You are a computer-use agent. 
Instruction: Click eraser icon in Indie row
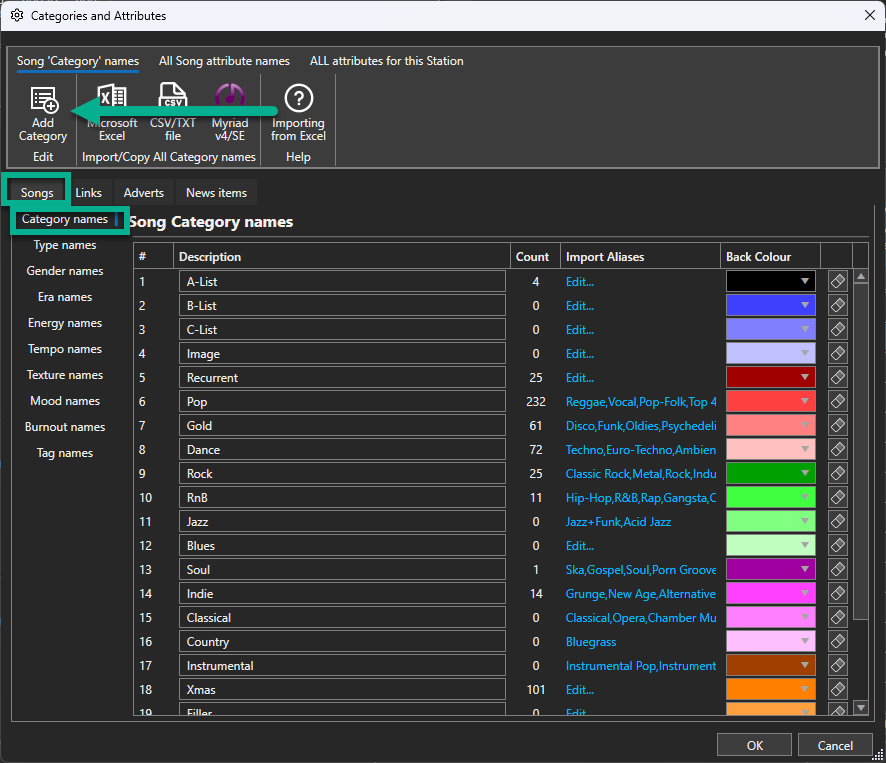(x=837, y=593)
